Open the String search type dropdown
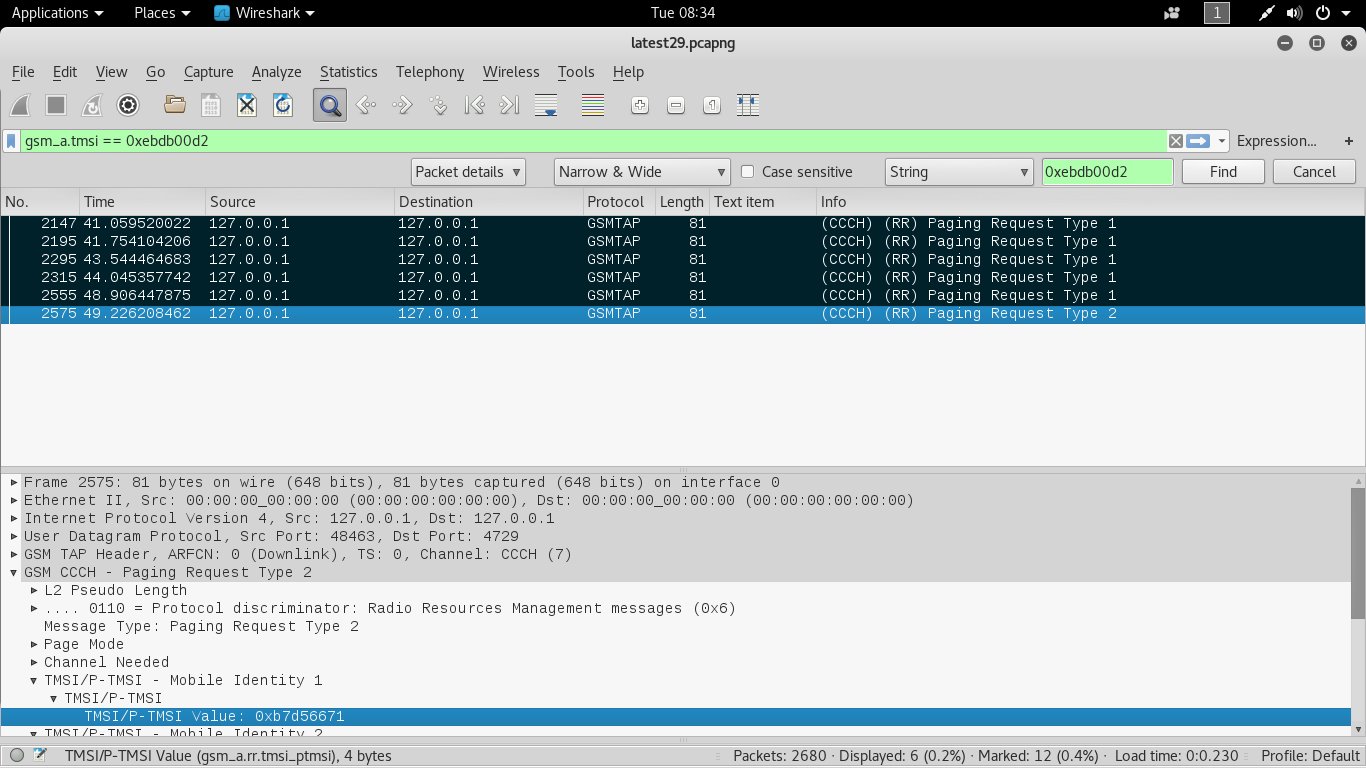This screenshot has height=768, width=1366. coord(959,172)
